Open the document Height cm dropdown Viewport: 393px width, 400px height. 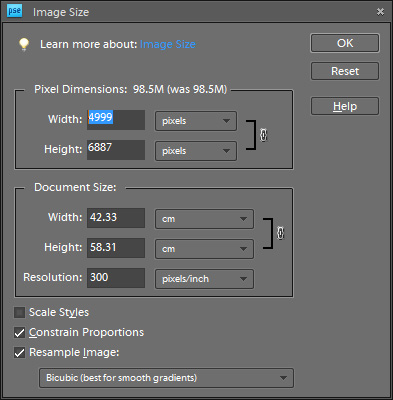coord(204,249)
